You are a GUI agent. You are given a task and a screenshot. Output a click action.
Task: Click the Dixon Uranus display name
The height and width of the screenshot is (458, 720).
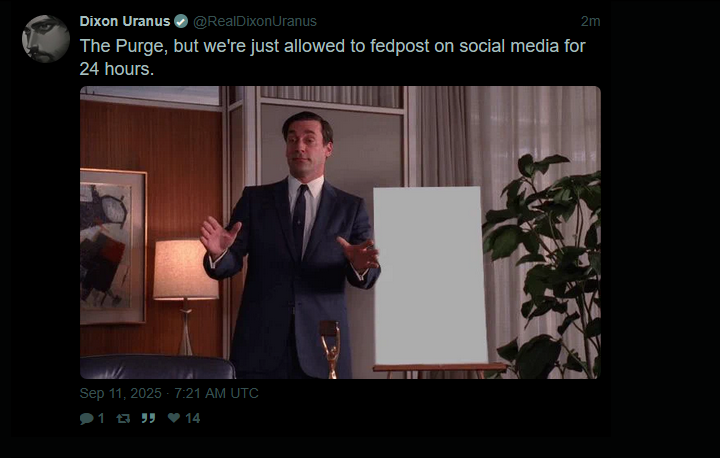pos(124,21)
